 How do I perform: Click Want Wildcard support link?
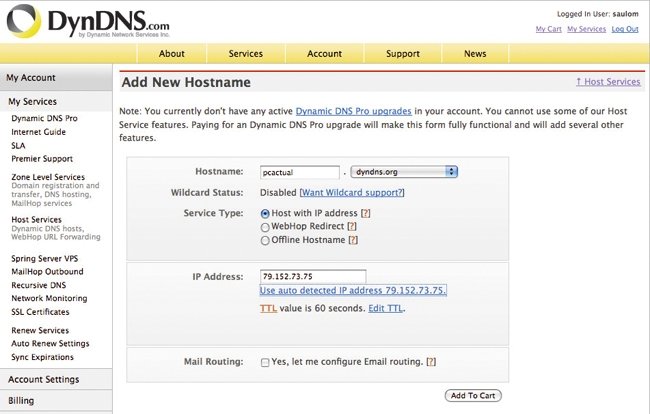click(x=352, y=193)
